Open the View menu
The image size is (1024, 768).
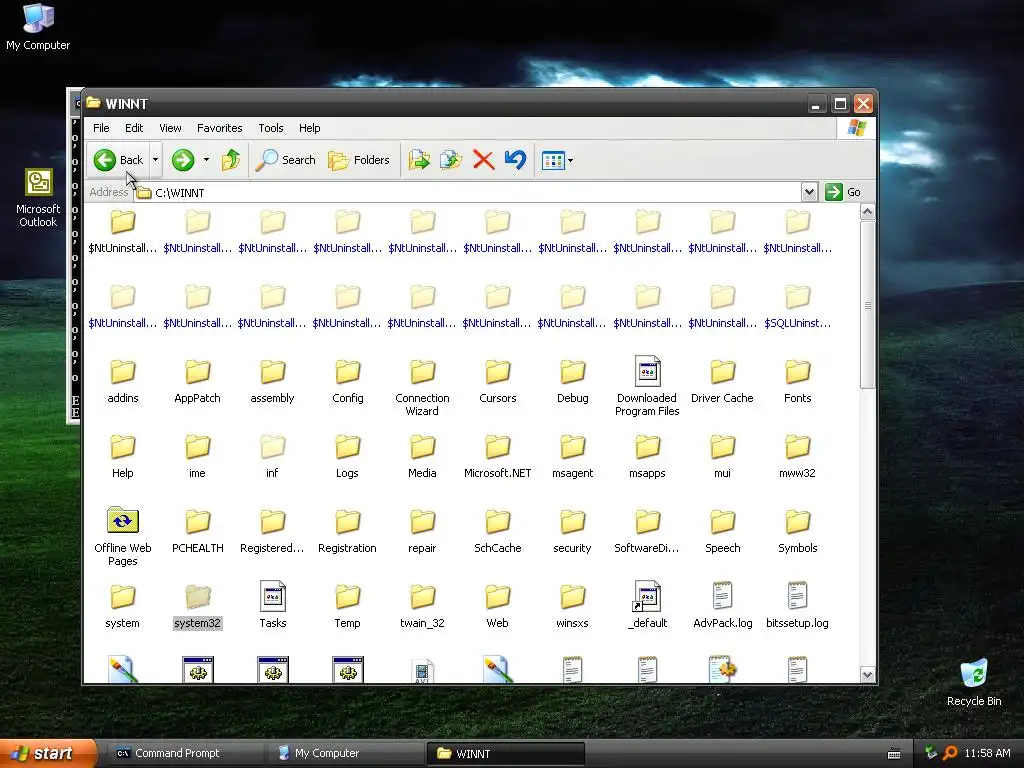pyautogui.click(x=170, y=128)
